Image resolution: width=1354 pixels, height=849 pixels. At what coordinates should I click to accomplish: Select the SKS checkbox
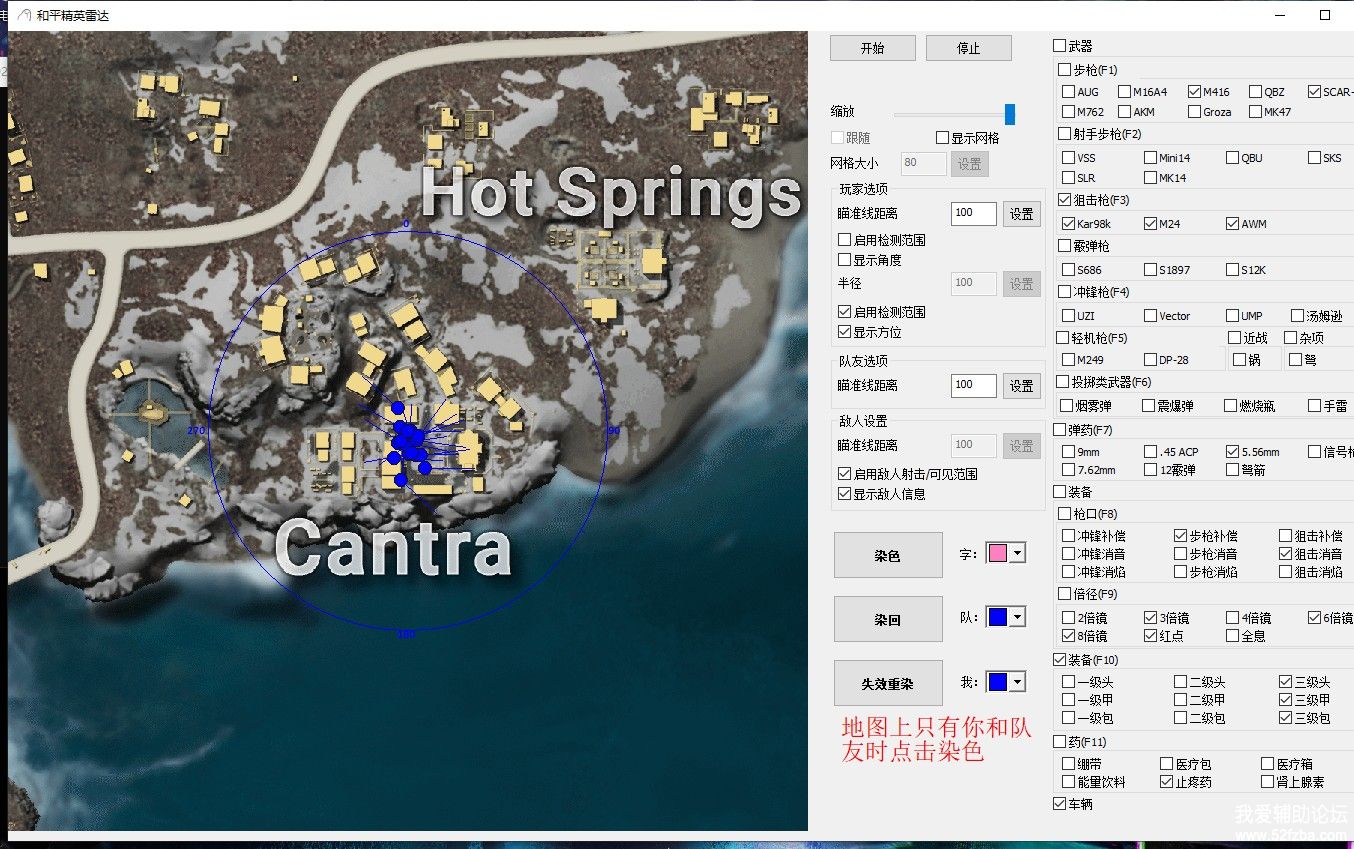click(1314, 158)
